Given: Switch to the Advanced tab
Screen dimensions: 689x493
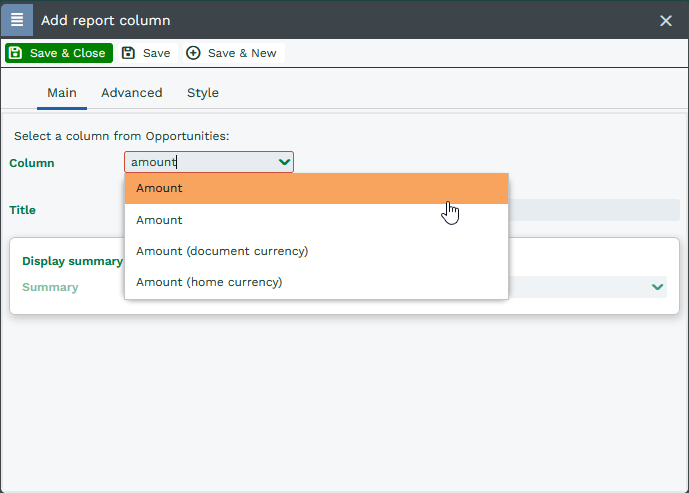Looking at the screenshot, I should (131, 93).
